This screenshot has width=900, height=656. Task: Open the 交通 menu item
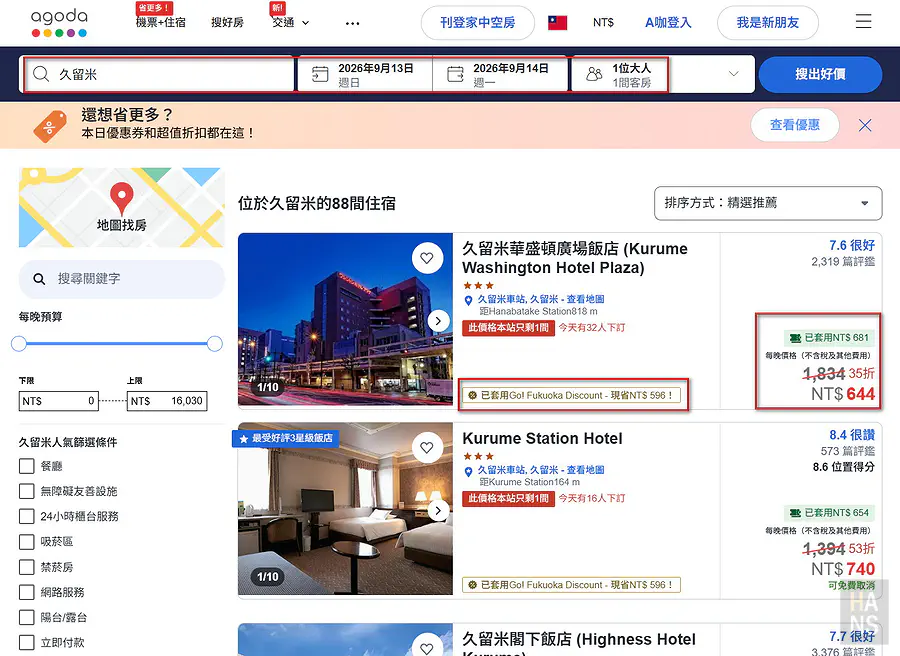tap(283, 22)
